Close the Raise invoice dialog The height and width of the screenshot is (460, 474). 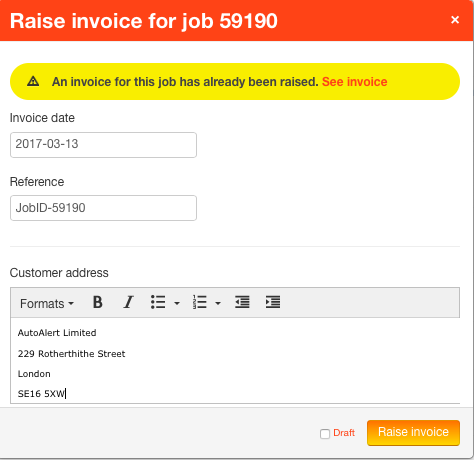455,20
